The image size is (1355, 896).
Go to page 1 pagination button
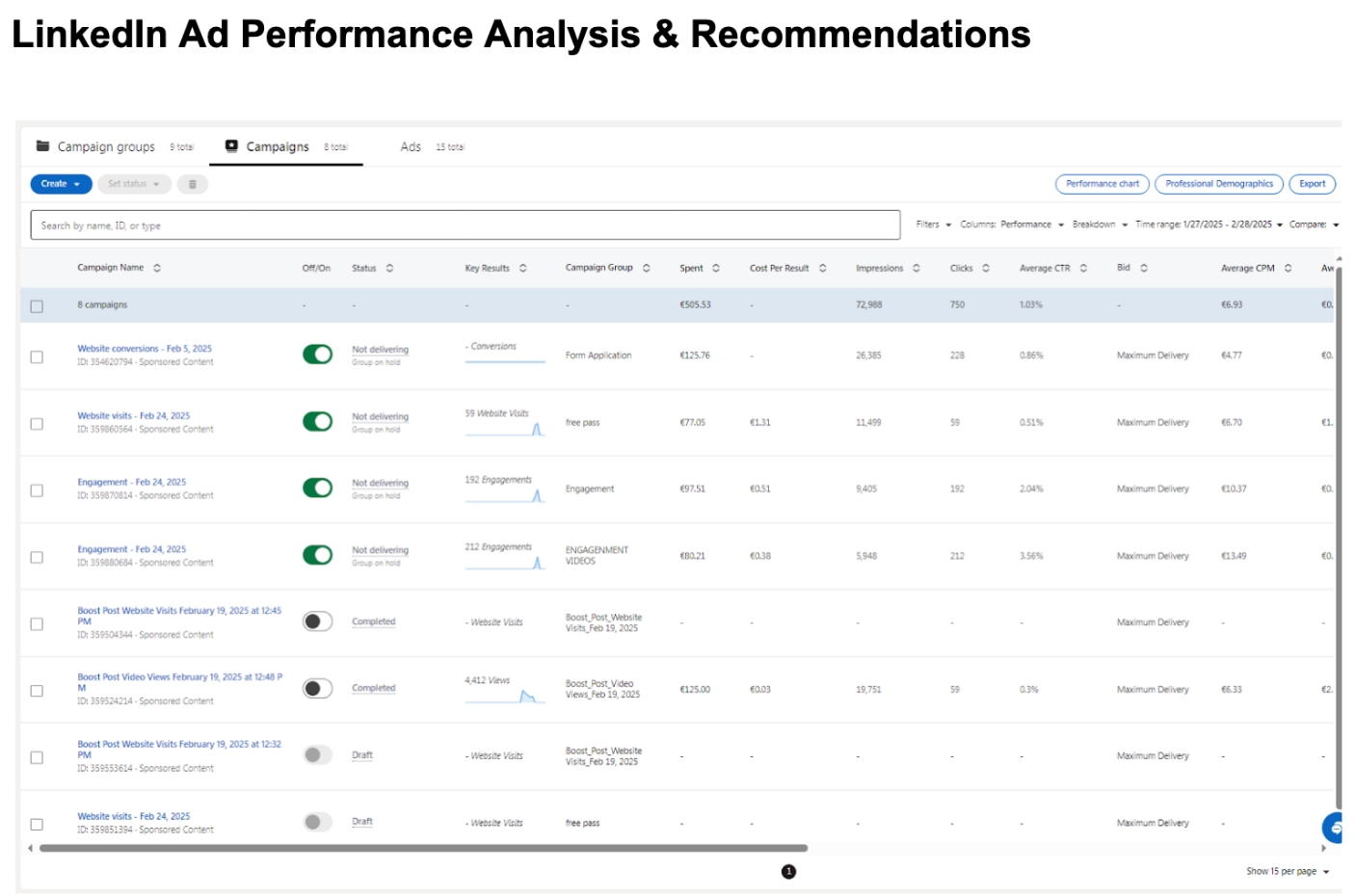click(788, 872)
